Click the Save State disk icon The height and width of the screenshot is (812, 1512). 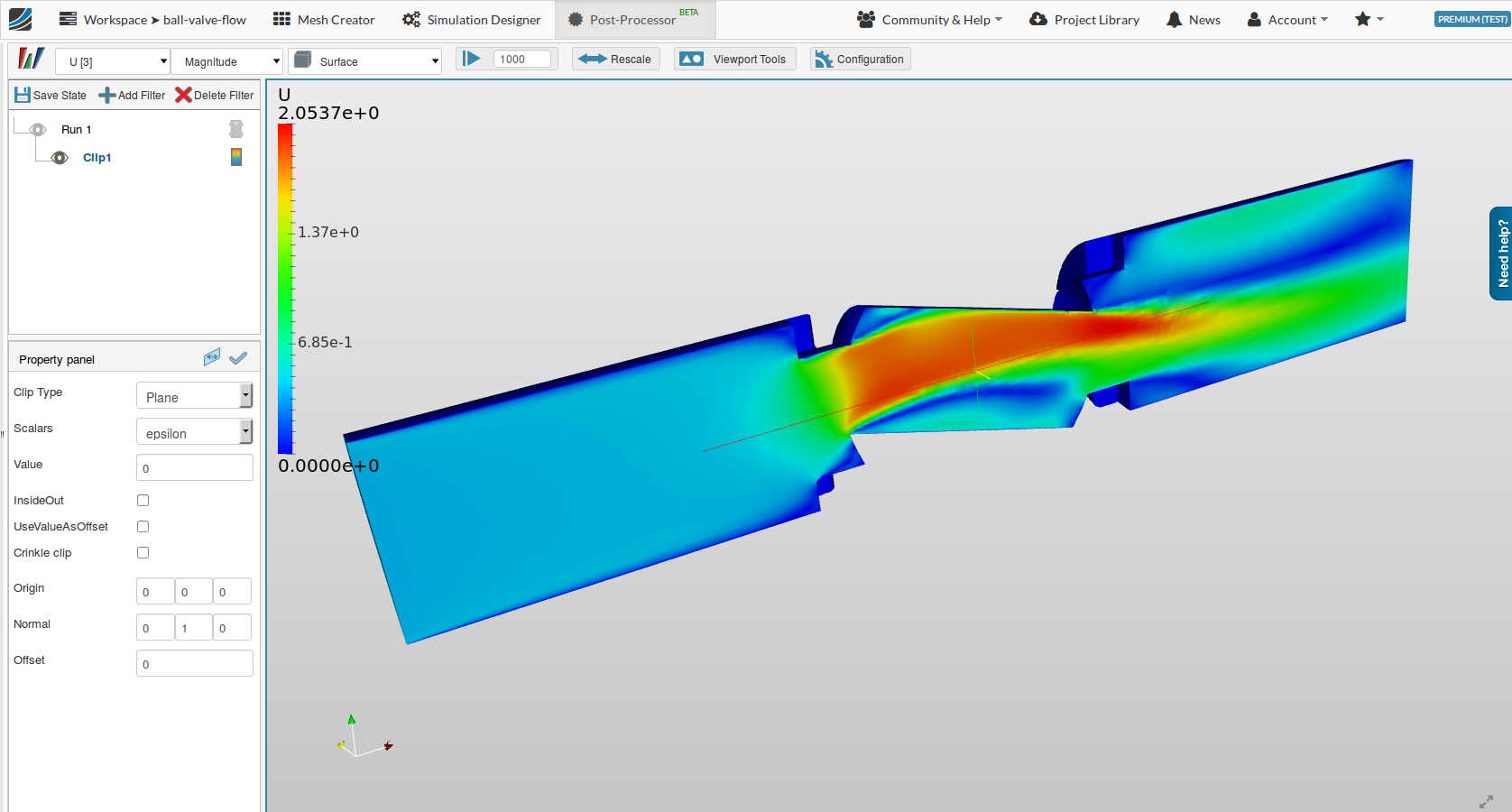pos(22,95)
